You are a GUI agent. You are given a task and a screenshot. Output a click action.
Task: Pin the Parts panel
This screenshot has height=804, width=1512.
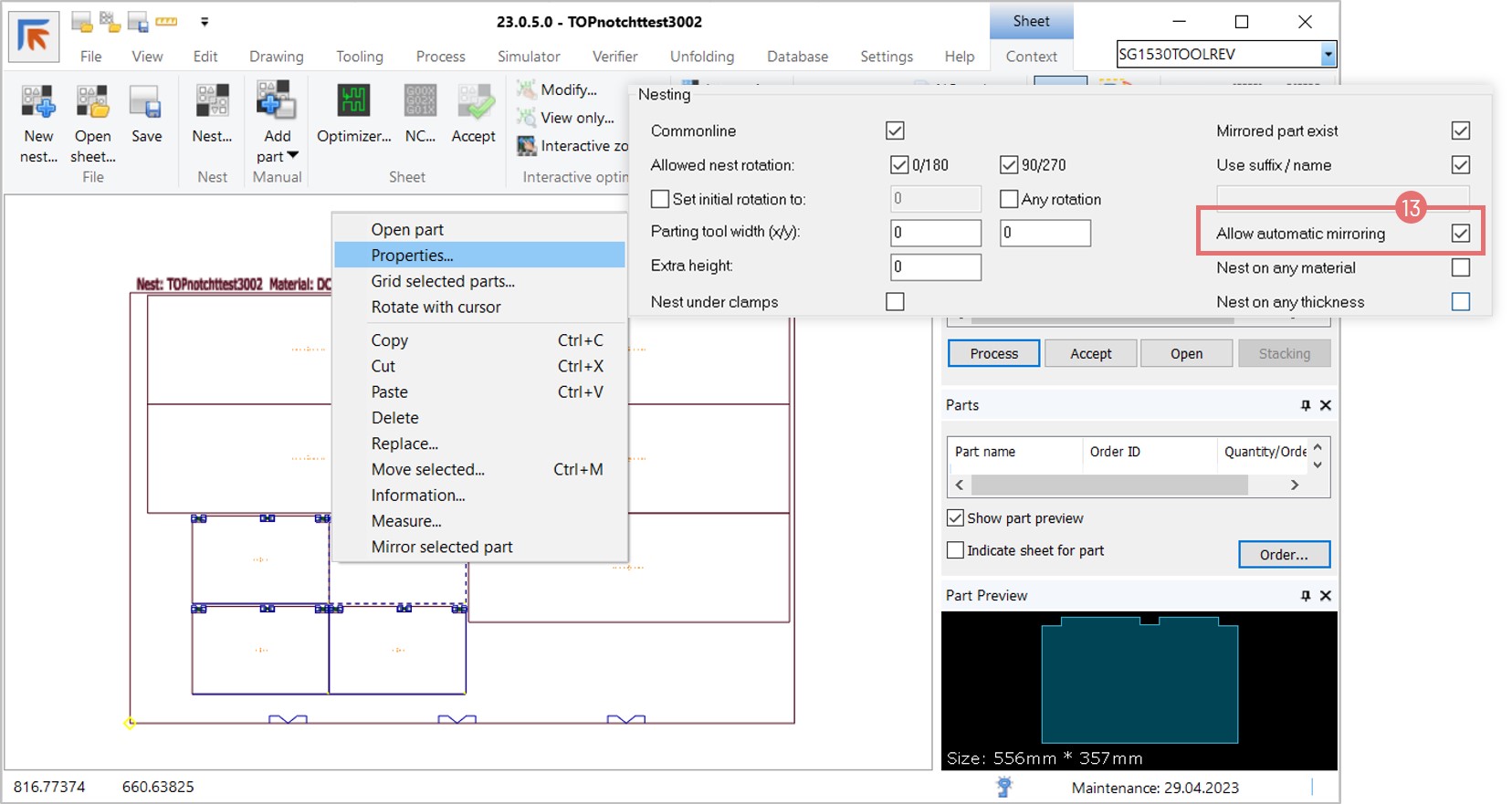1306,405
